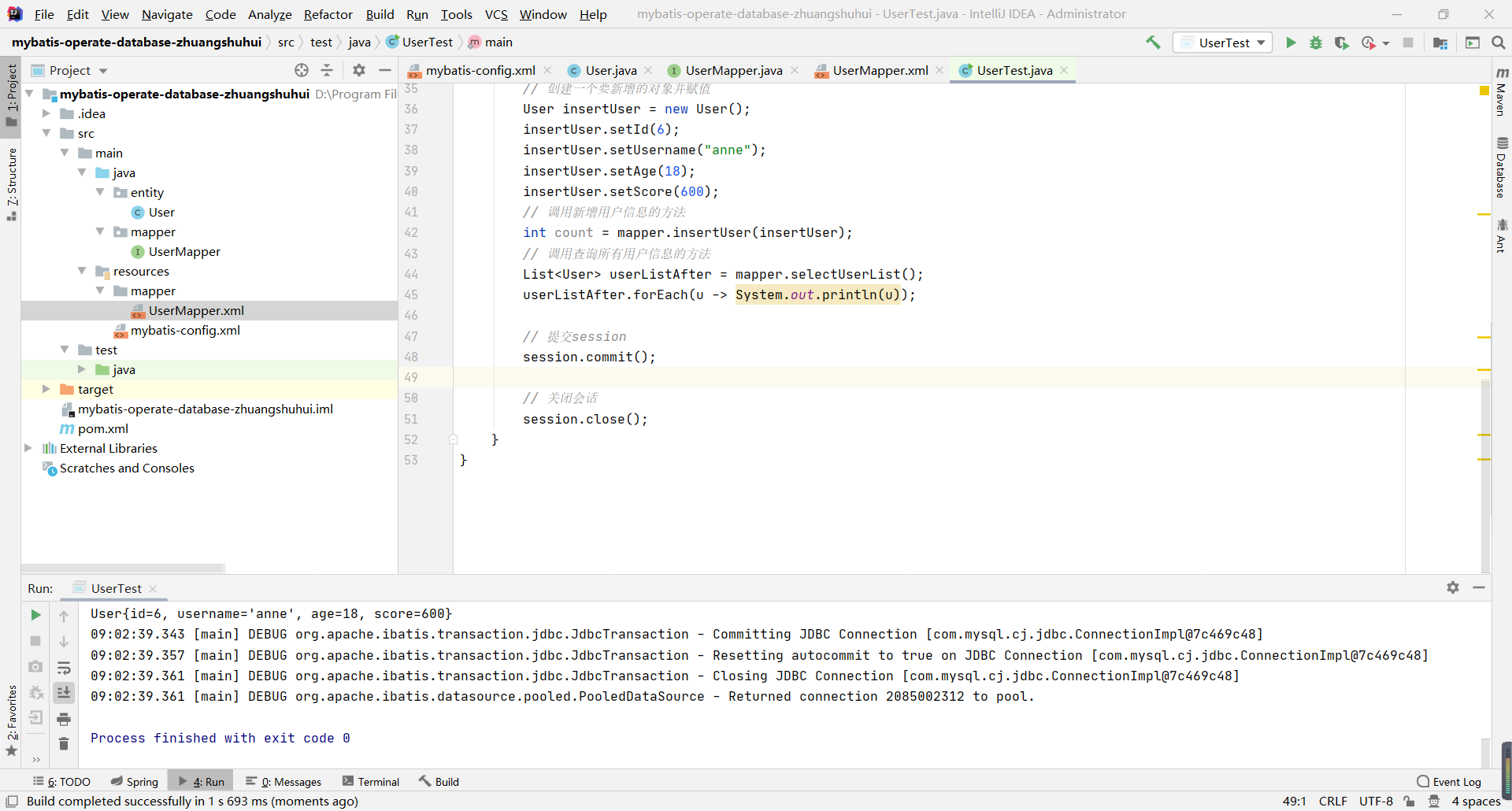Viewport: 1512px width, 811px height.
Task: Clear Run console with trash icon
Action: point(64,744)
